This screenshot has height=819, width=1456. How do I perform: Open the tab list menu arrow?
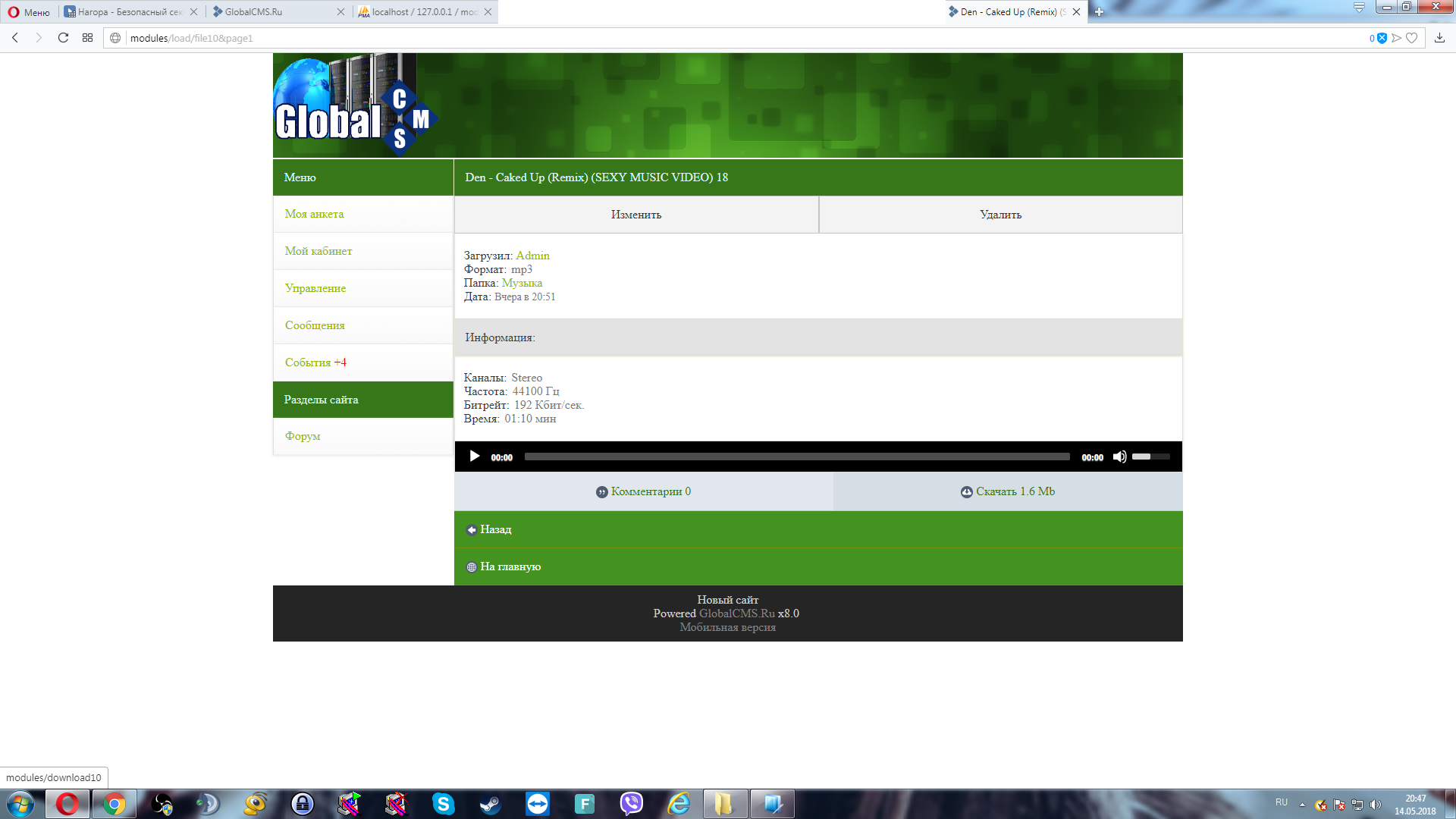(x=1359, y=8)
